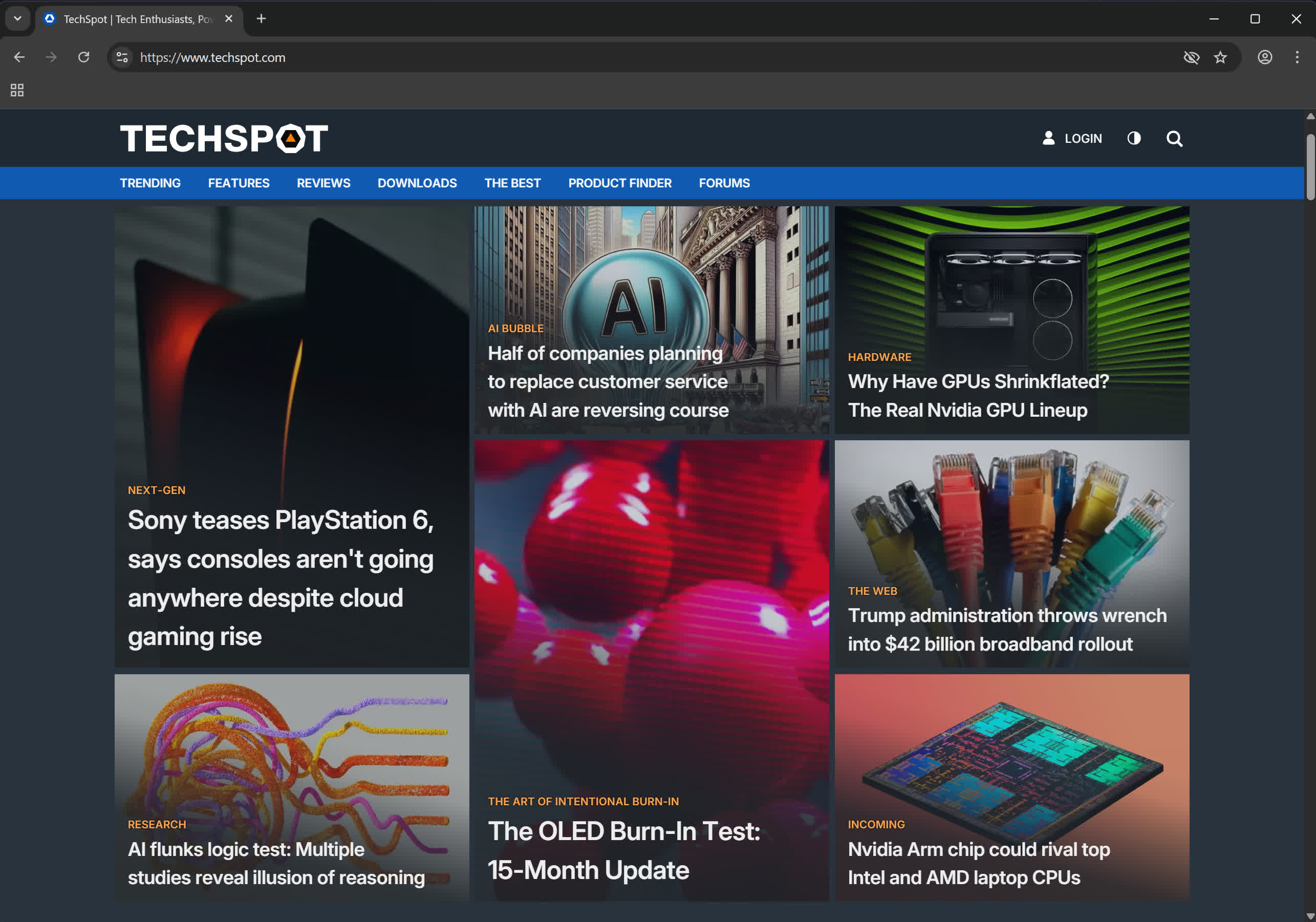Open the Trump administration broadband rollout article
Screen dimensions: 1316x922
point(1007,630)
